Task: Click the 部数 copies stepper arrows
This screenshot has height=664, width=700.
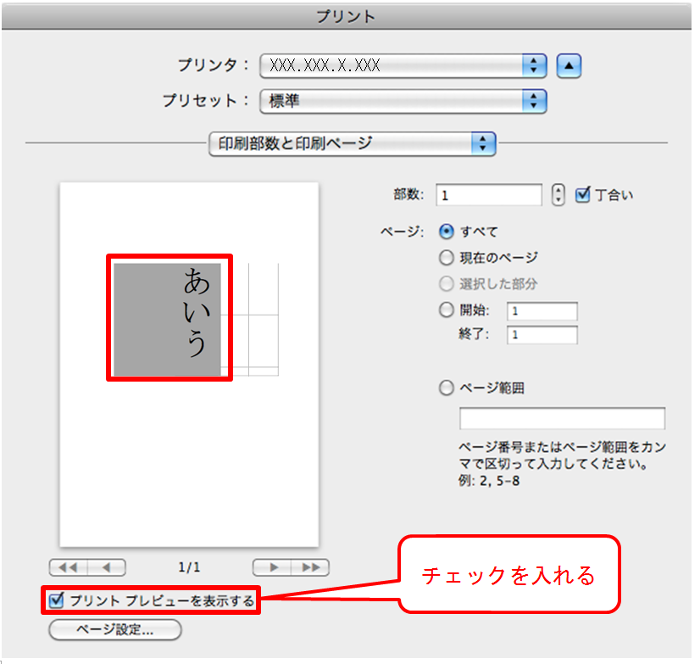Action: click(558, 195)
